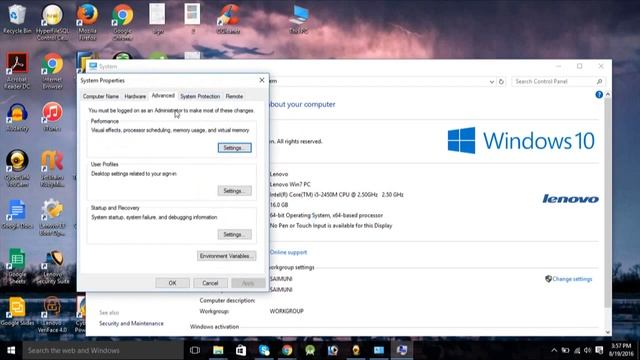The image size is (640, 360).
Task: Switch to the Computer Name tab
Action: (x=101, y=96)
